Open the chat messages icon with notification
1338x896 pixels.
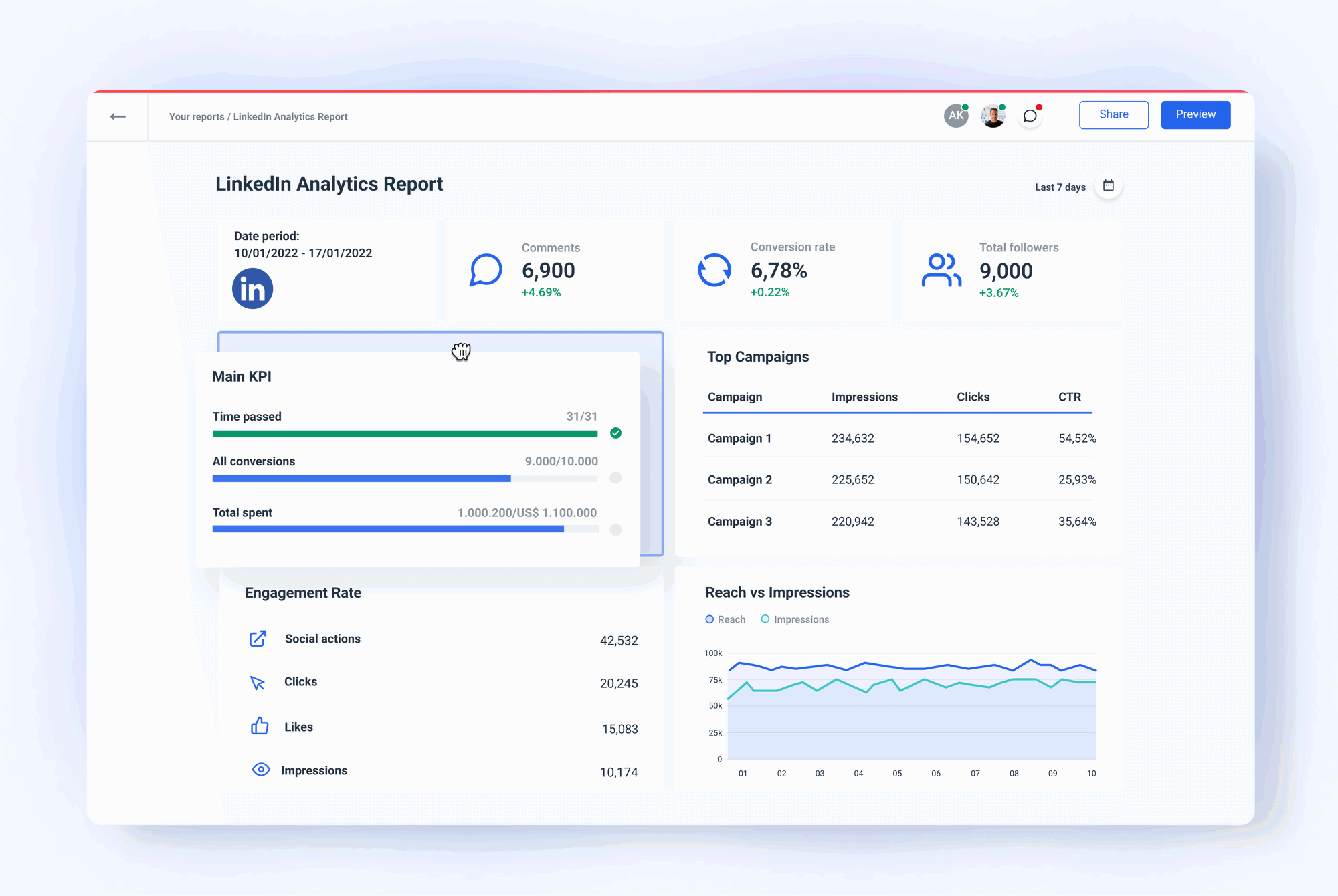1030,115
